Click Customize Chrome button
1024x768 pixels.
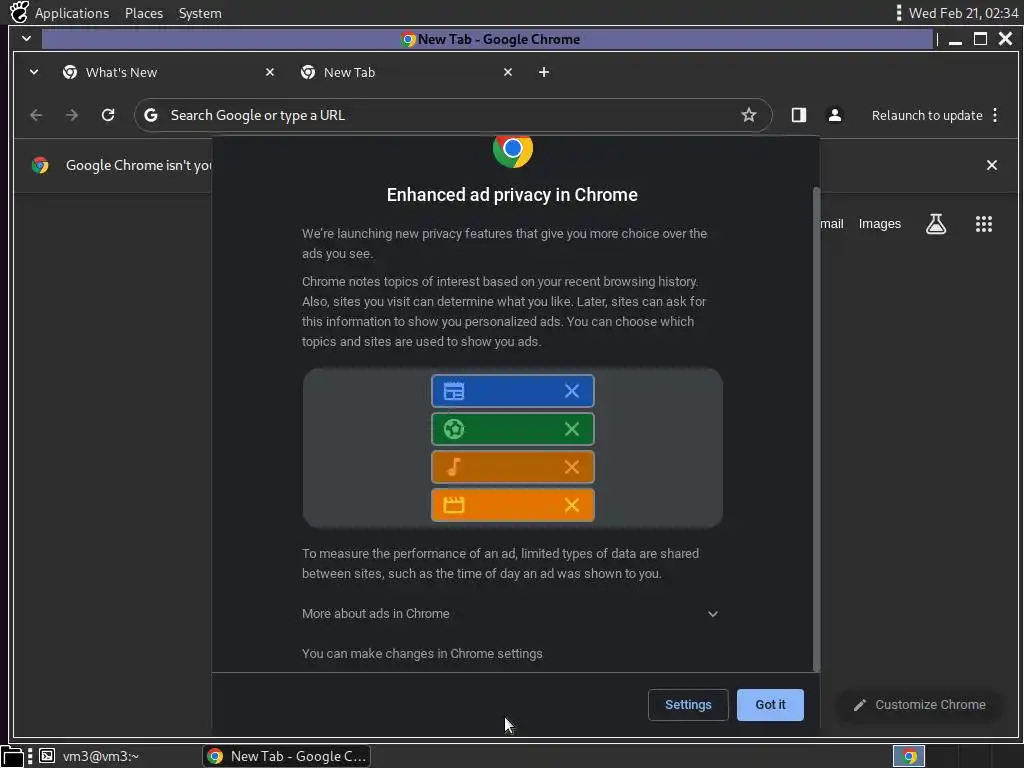tap(919, 705)
